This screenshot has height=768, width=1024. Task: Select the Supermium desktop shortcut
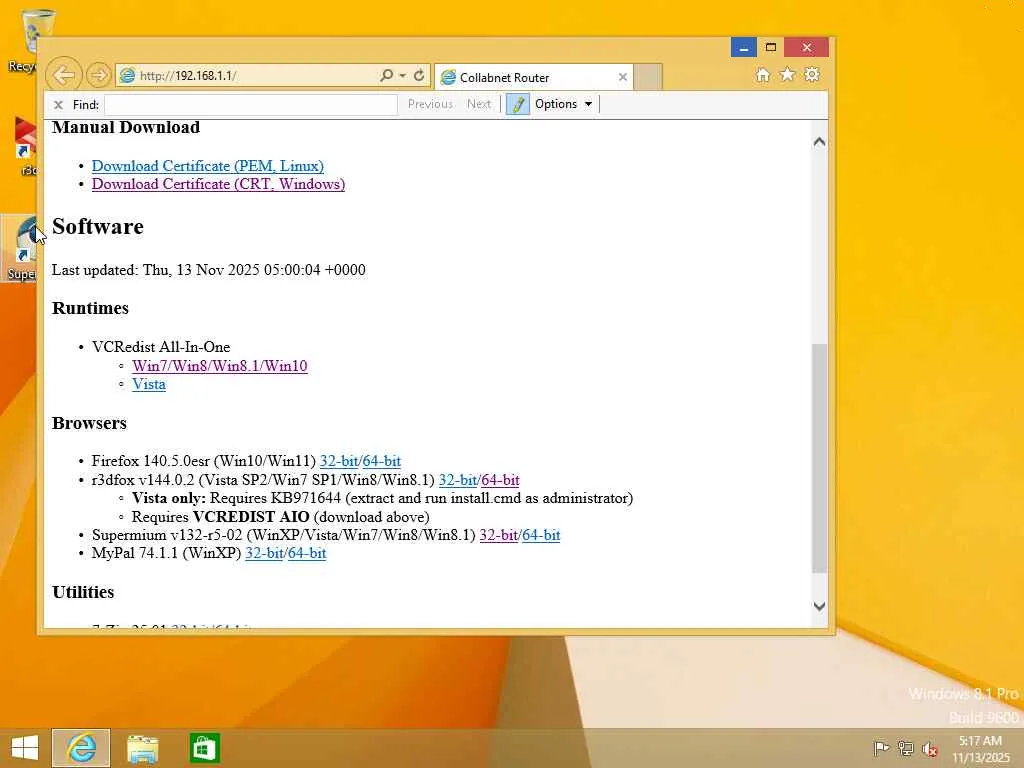pos(20,248)
